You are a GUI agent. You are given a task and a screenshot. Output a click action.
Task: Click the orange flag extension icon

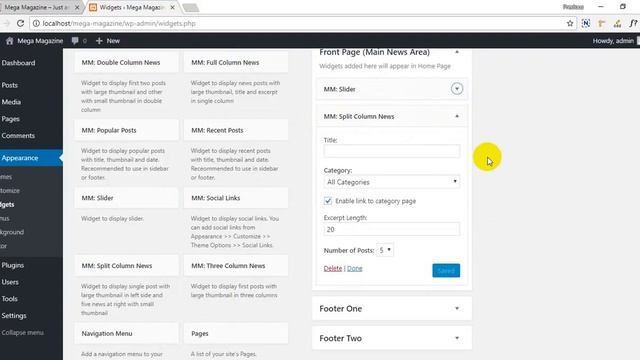601,23
